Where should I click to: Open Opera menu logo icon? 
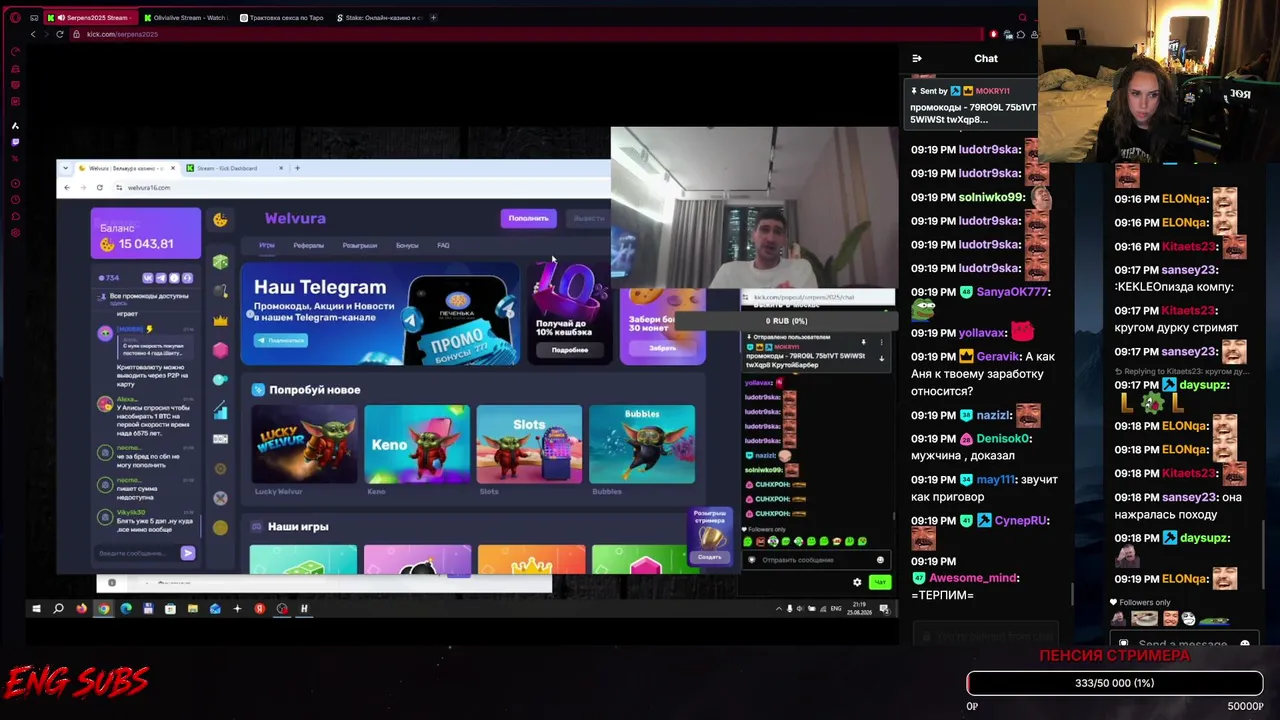14,17
